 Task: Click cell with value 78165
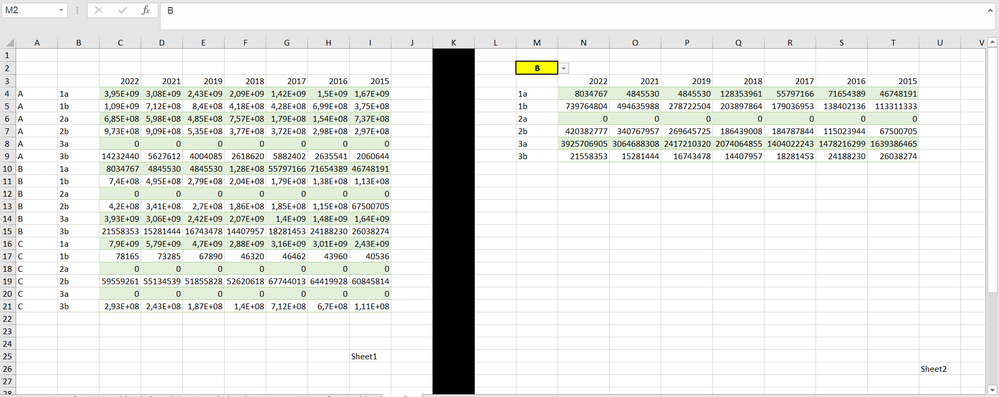120,256
